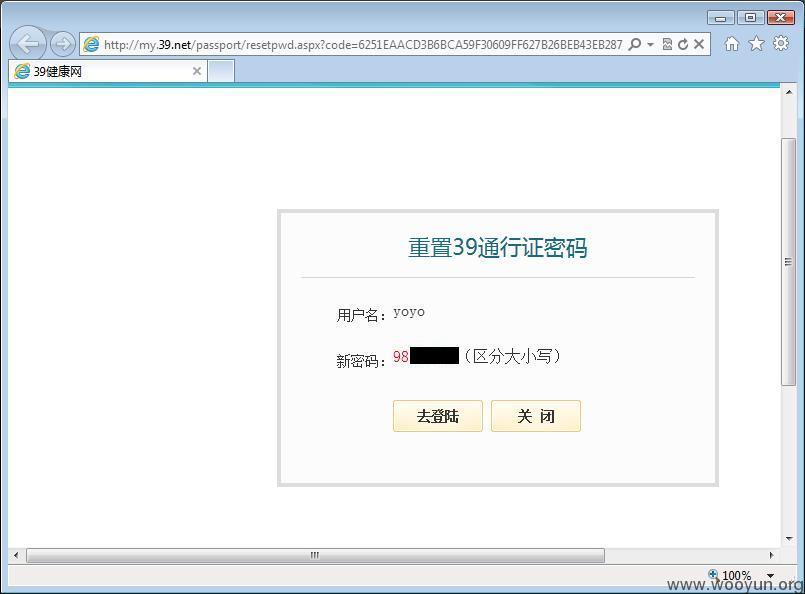This screenshot has height=594, width=805.
Task: Open the zoom level dropdown arrow
Action: click(770, 576)
